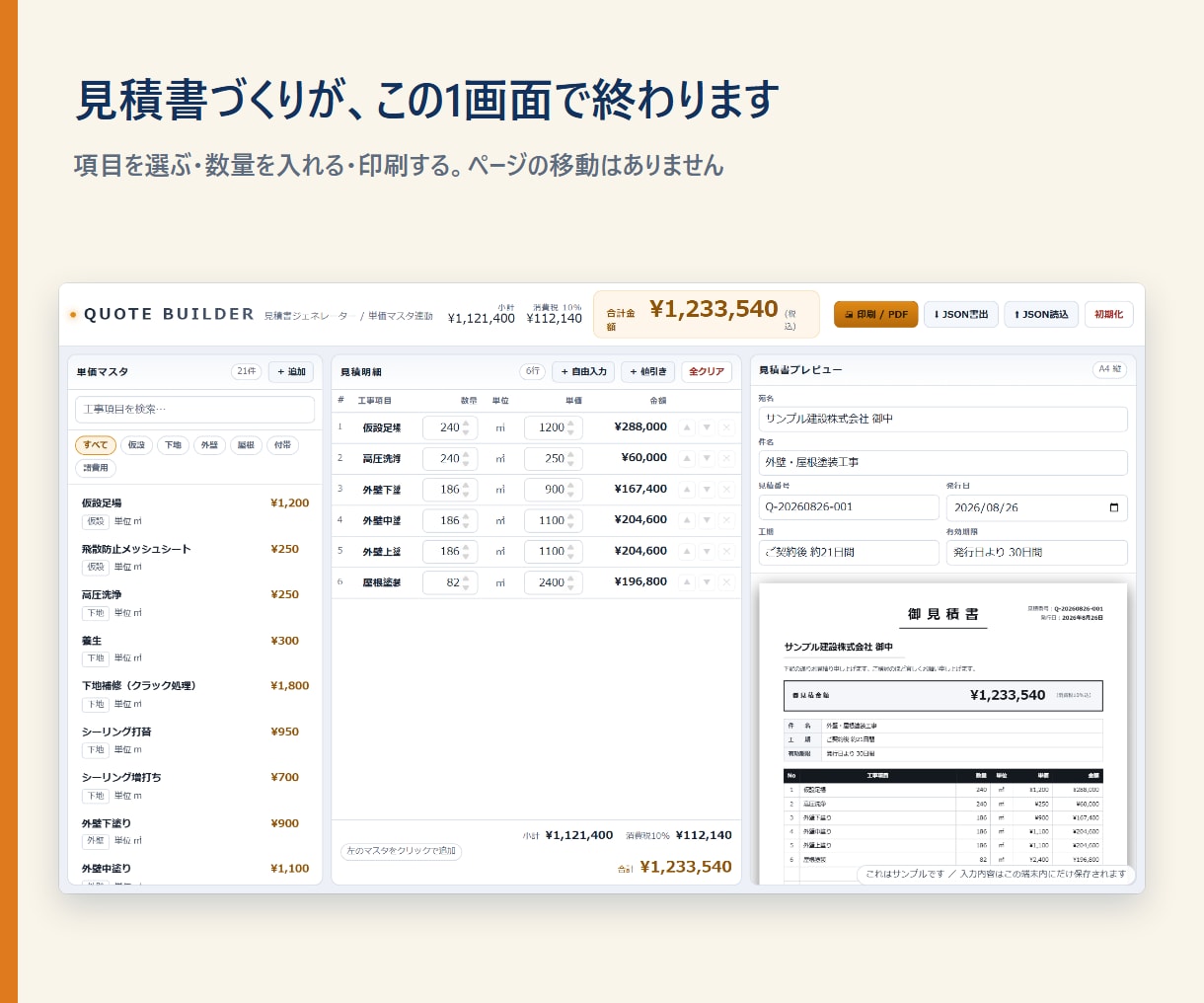This screenshot has width=1204, height=1003.
Task: Click the + 追加 master button
Action: click(x=291, y=372)
